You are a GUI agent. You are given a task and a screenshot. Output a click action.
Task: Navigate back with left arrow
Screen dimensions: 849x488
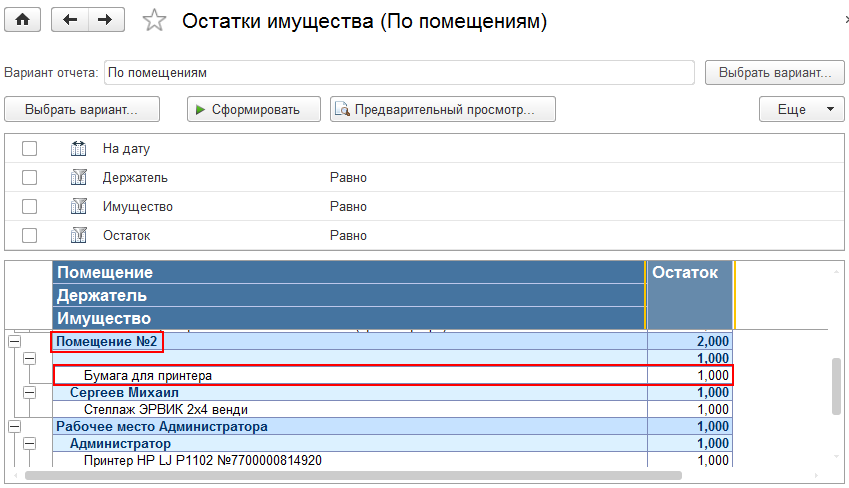pyautogui.click(x=69, y=21)
